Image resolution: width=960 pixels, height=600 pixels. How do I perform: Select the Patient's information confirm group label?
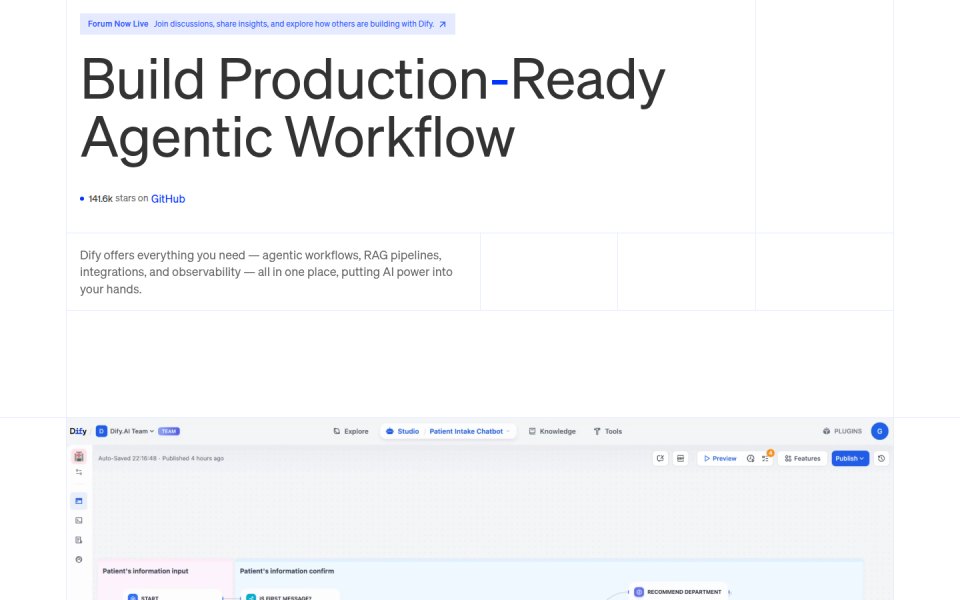(287, 571)
